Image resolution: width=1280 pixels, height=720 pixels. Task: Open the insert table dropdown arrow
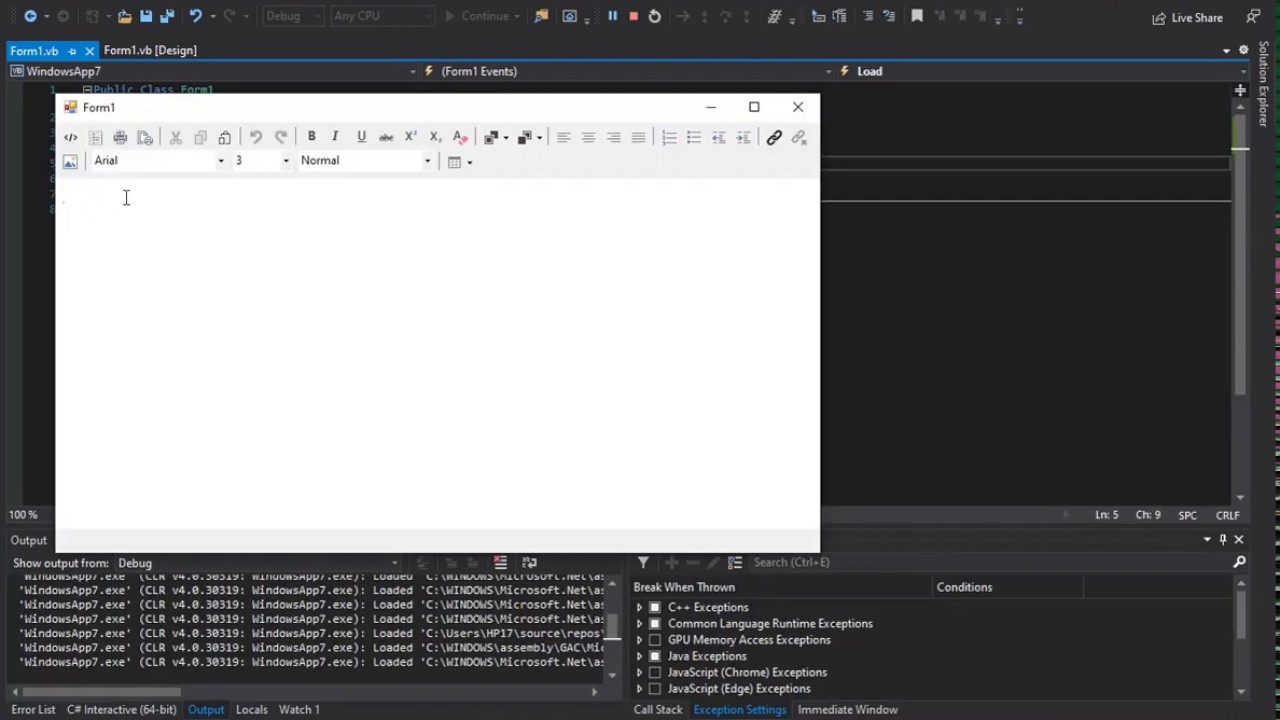pyautogui.click(x=469, y=162)
